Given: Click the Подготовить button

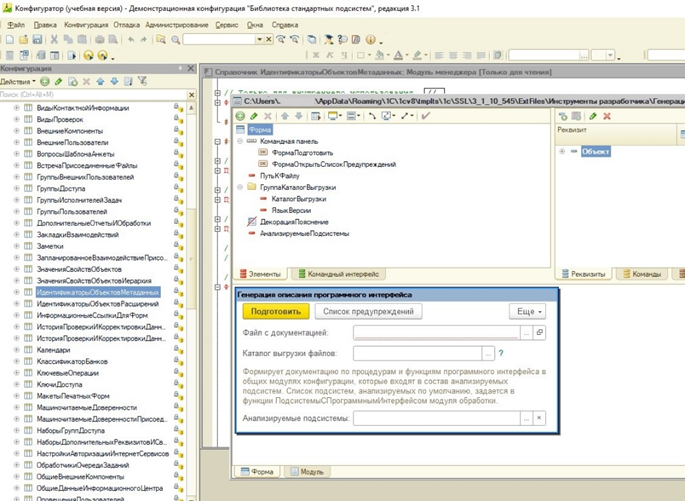Looking at the screenshot, I should [x=276, y=311].
